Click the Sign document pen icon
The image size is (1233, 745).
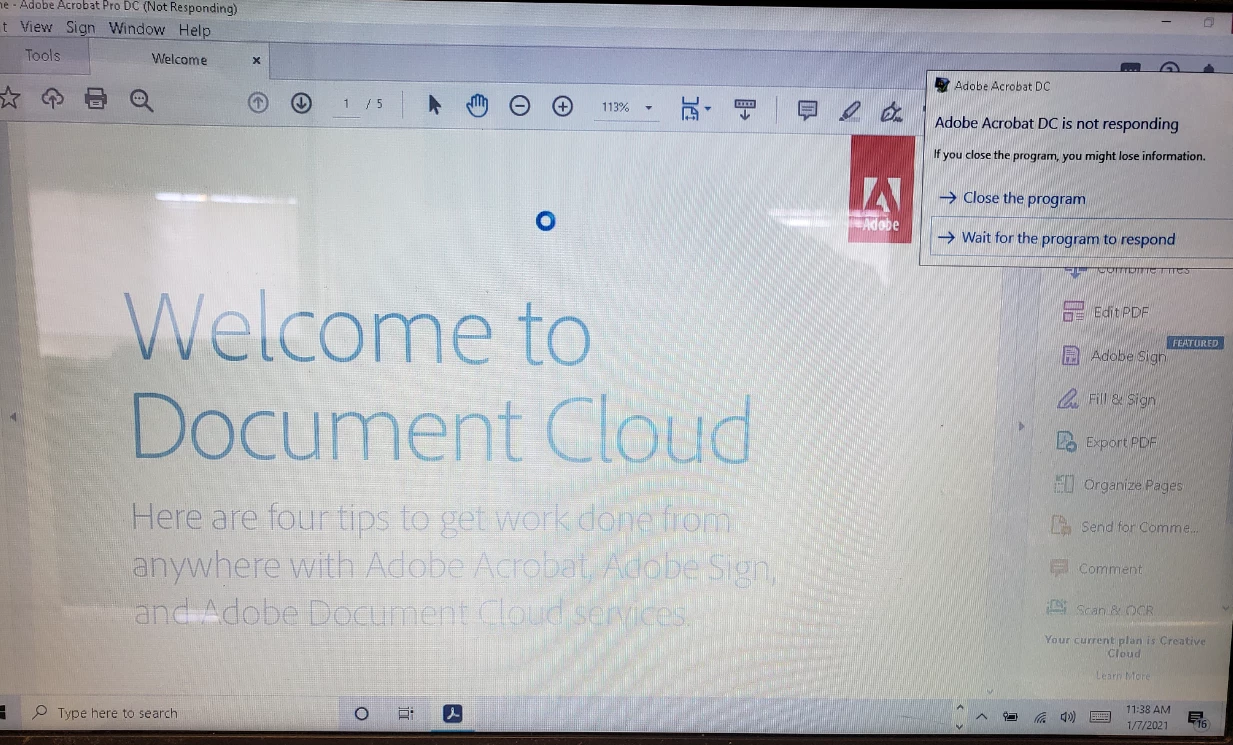pyautogui.click(x=892, y=111)
